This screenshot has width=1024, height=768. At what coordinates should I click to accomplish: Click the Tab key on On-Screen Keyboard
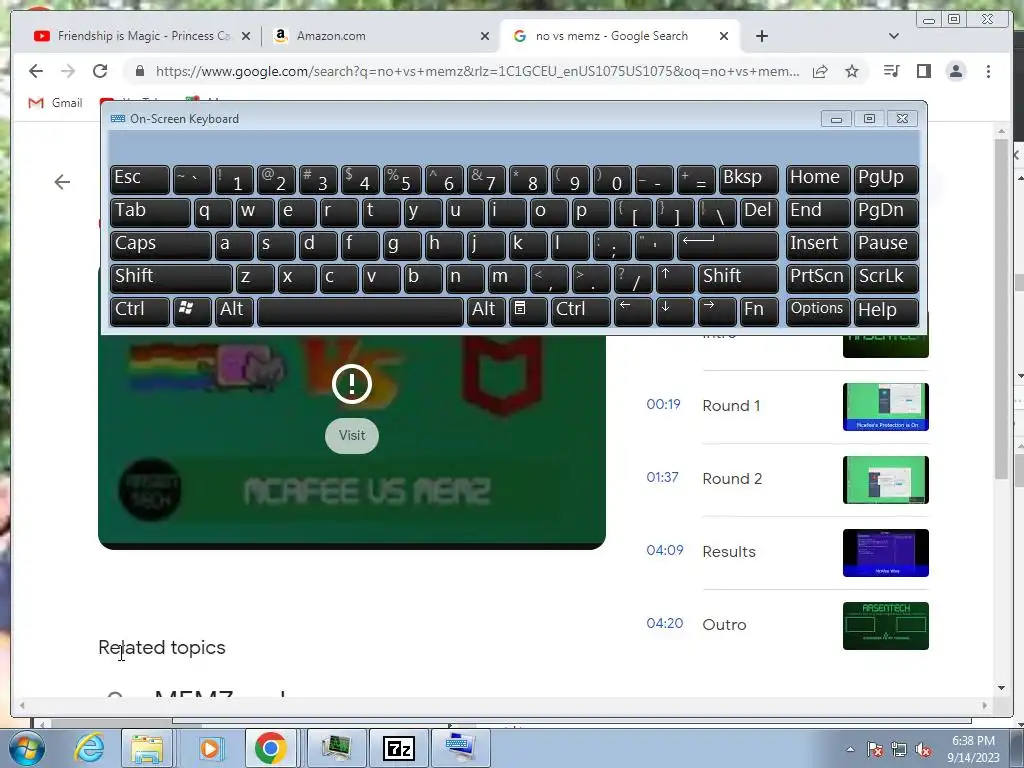pyautogui.click(x=150, y=212)
